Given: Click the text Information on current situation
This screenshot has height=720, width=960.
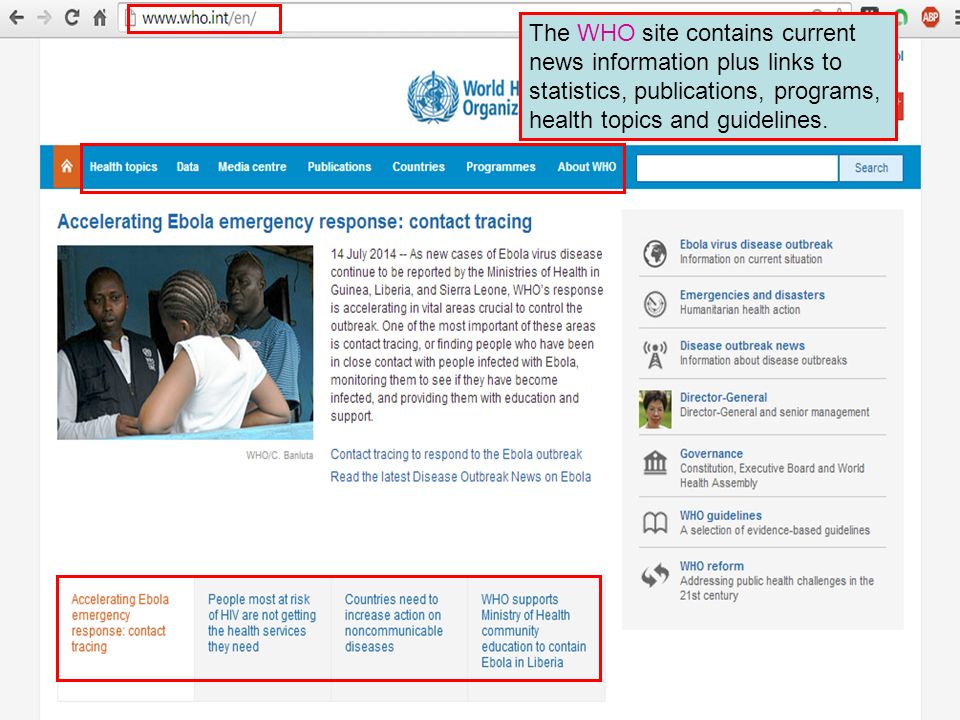Looking at the screenshot, I should pyautogui.click(x=751, y=259).
